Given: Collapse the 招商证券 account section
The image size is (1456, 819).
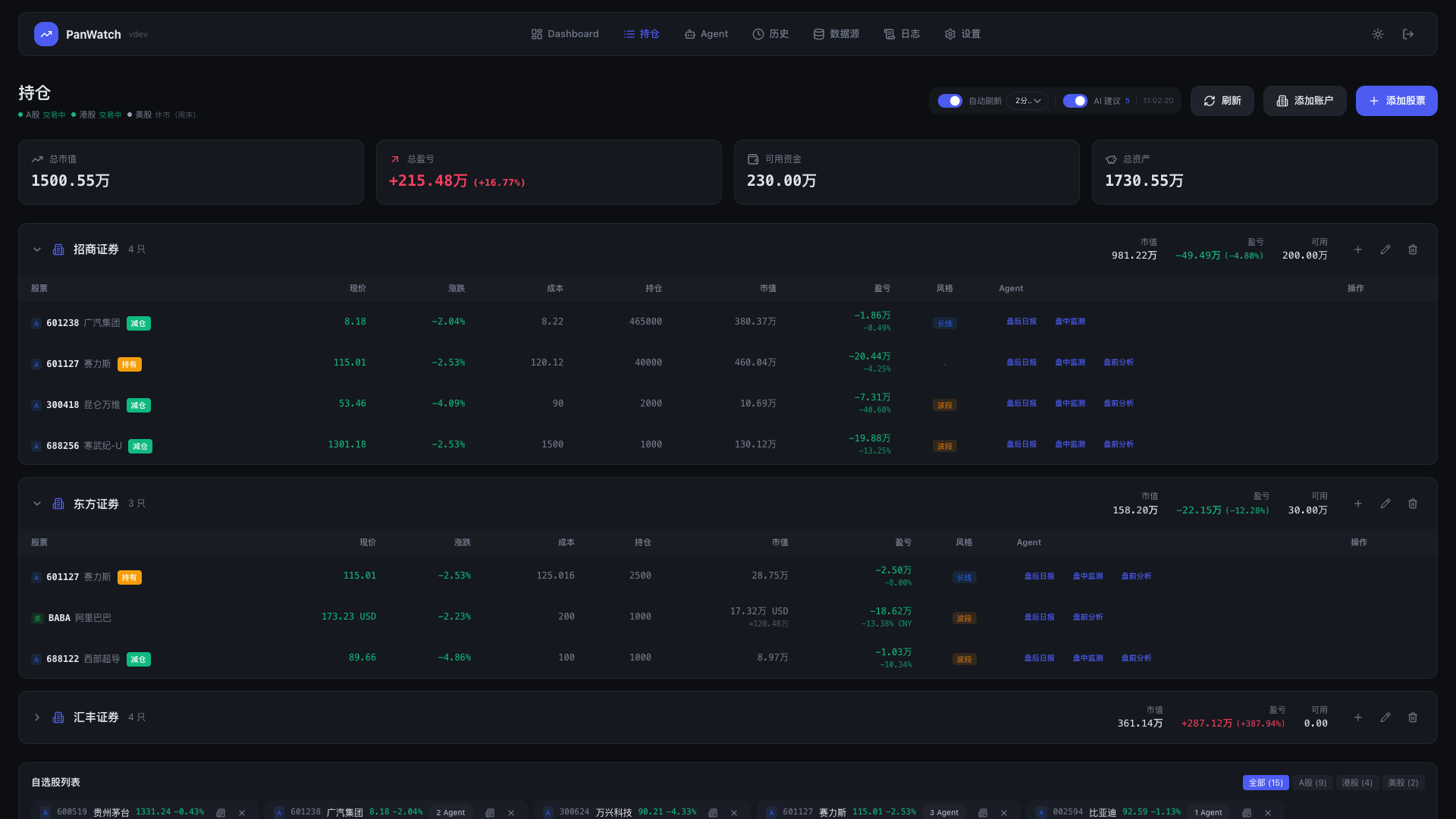Looking at the screenshot, I should pos(36,249).
